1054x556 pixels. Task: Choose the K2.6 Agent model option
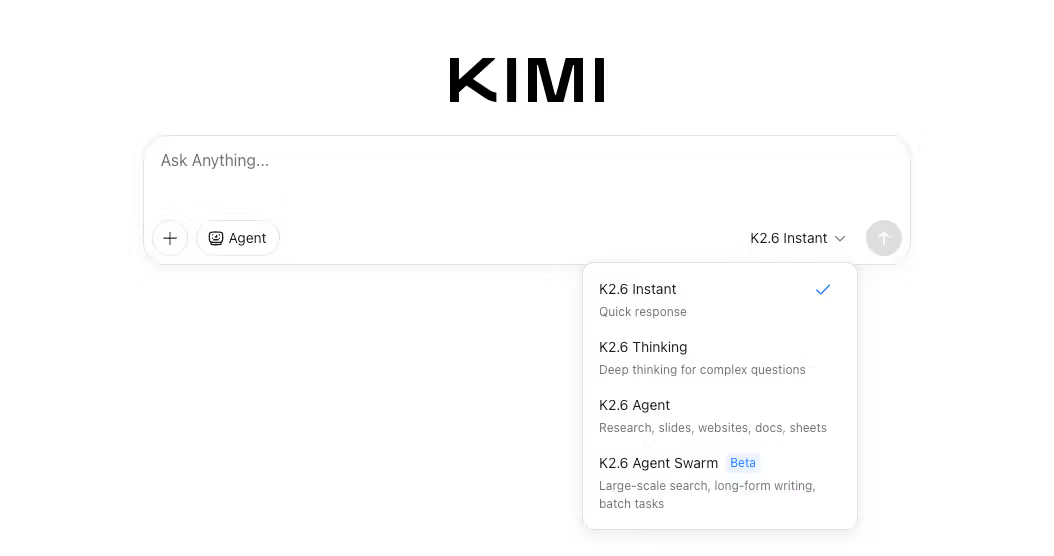pos(719,415)
